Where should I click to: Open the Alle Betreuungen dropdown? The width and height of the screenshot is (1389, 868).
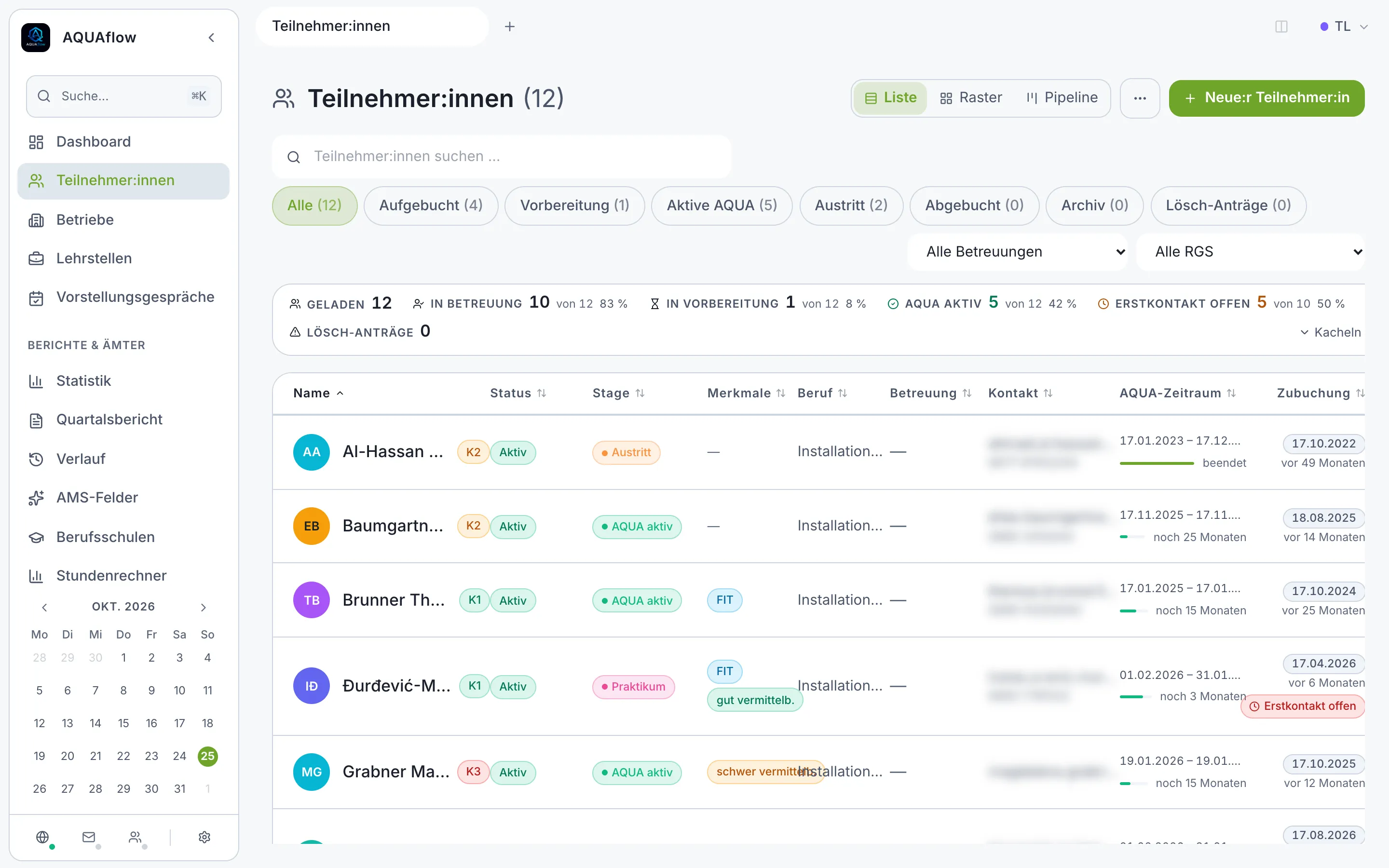[x=1018, y=252]
